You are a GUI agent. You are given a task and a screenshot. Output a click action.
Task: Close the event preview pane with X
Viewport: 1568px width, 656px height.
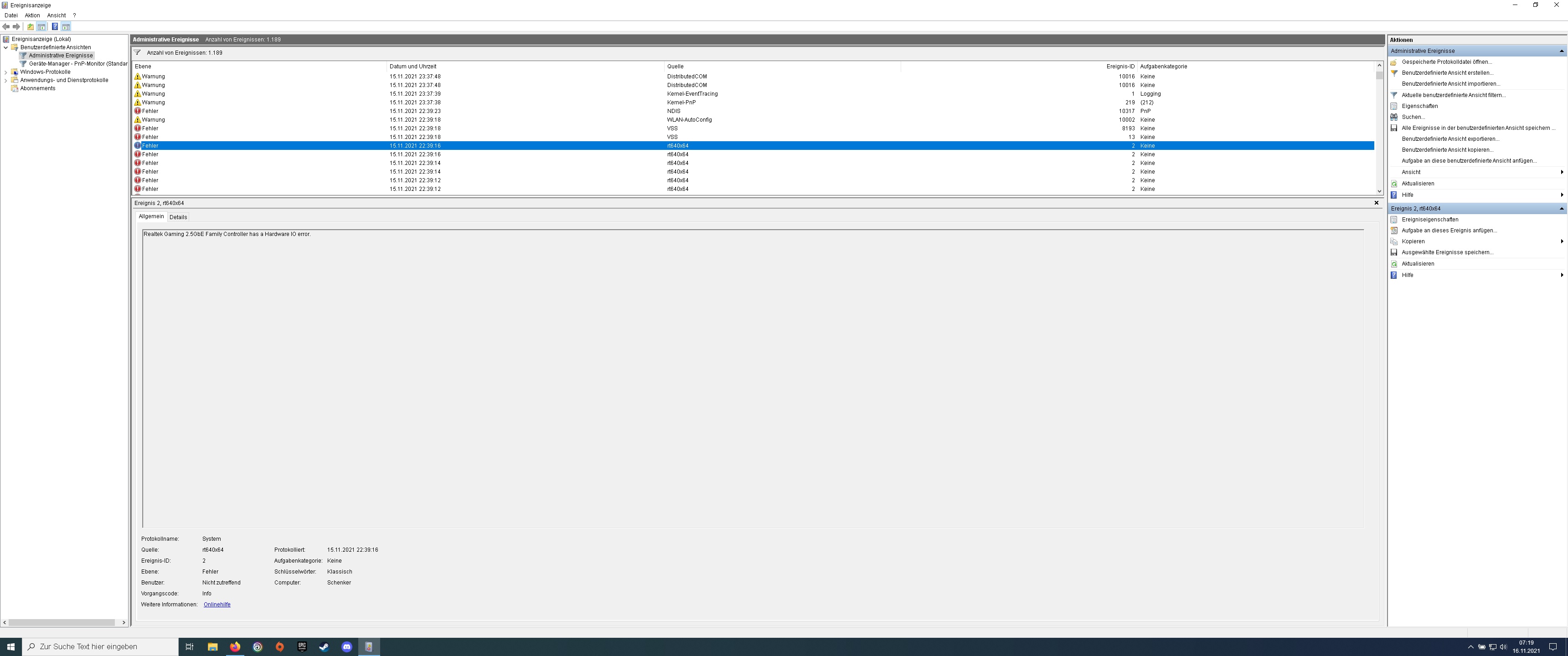1376,203
